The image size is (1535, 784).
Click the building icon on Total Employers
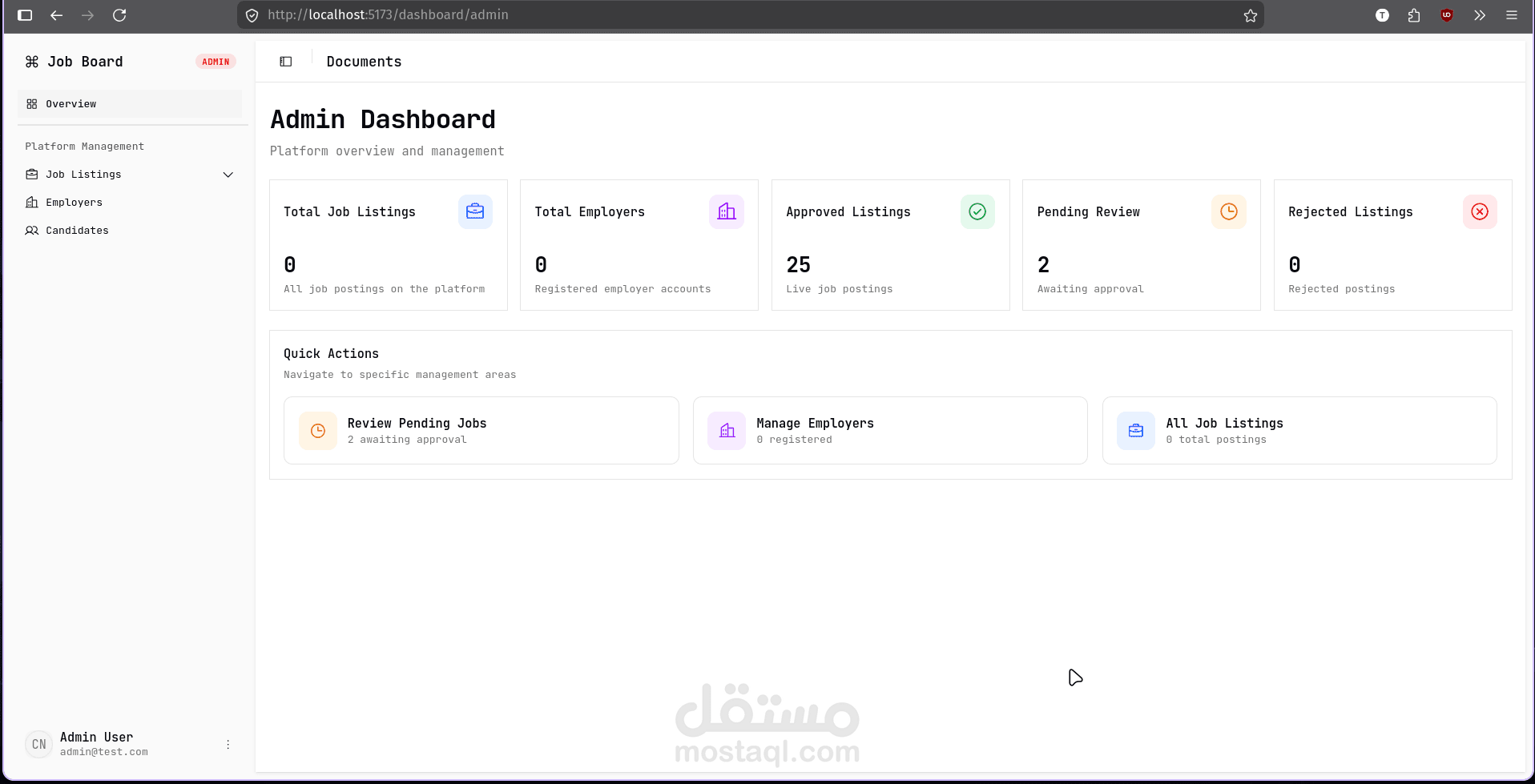(x=727, y=211)
